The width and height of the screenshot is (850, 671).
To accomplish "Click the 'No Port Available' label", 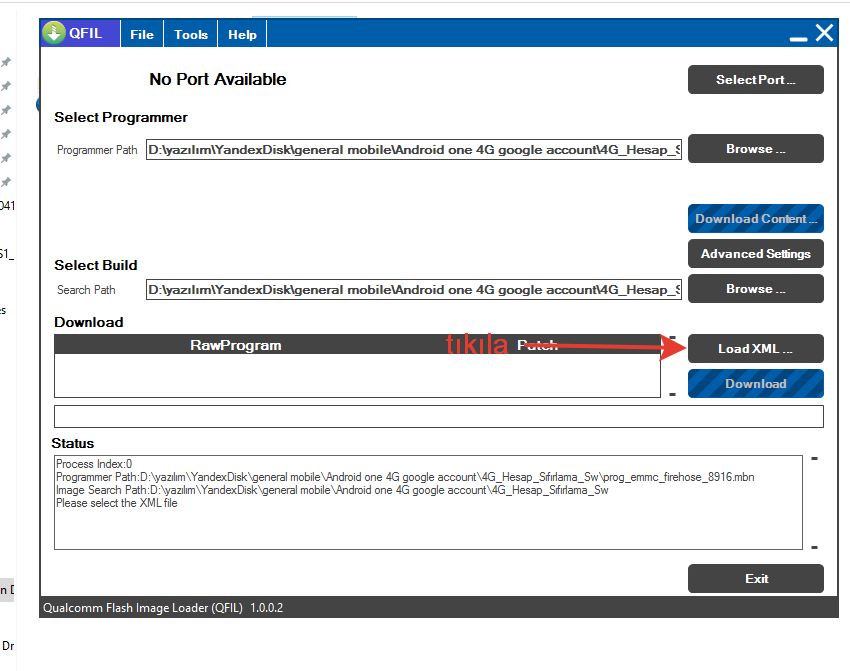I will click(x=217, y=79).
